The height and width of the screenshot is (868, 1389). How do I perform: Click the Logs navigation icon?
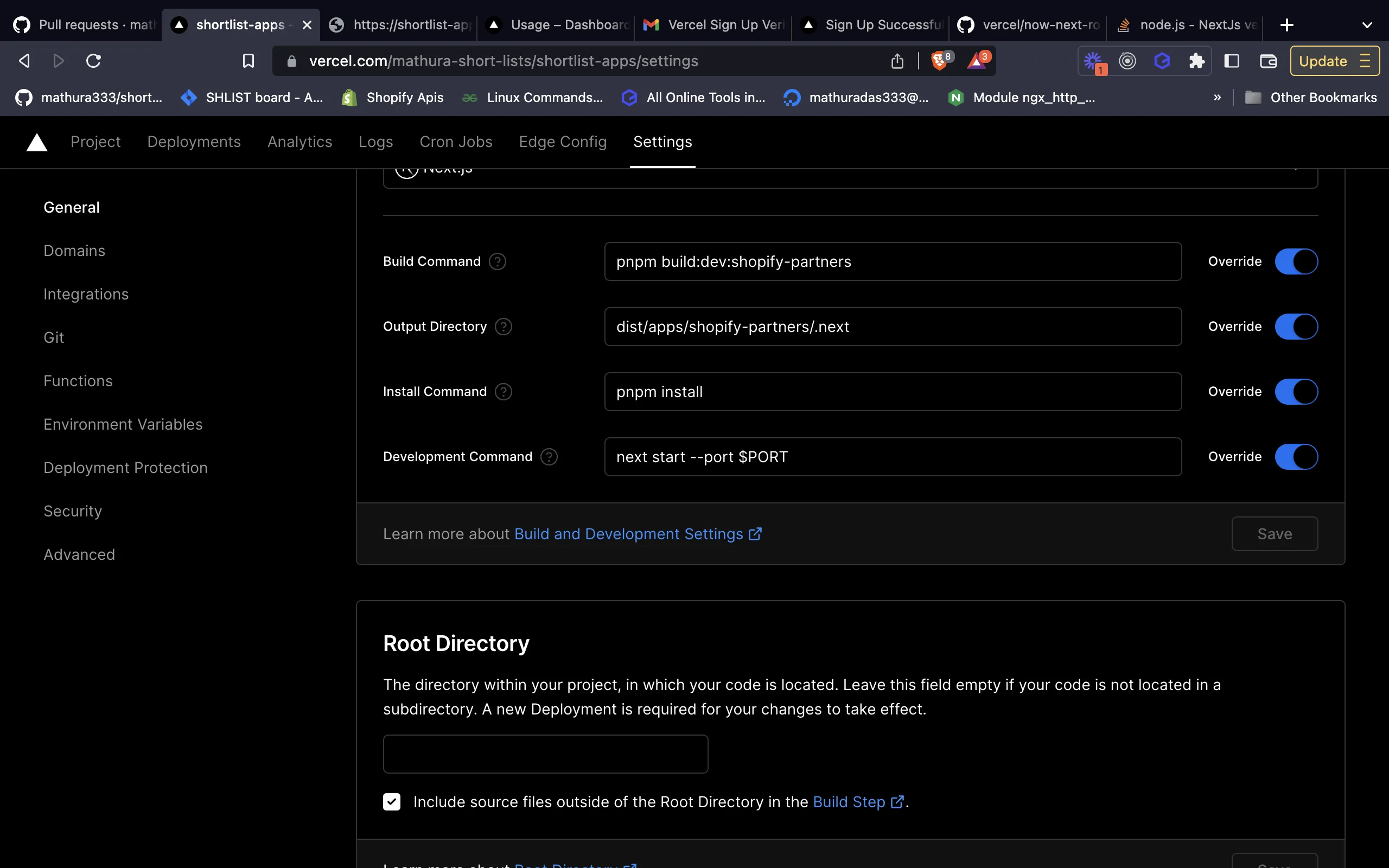[x=375, y=142]
